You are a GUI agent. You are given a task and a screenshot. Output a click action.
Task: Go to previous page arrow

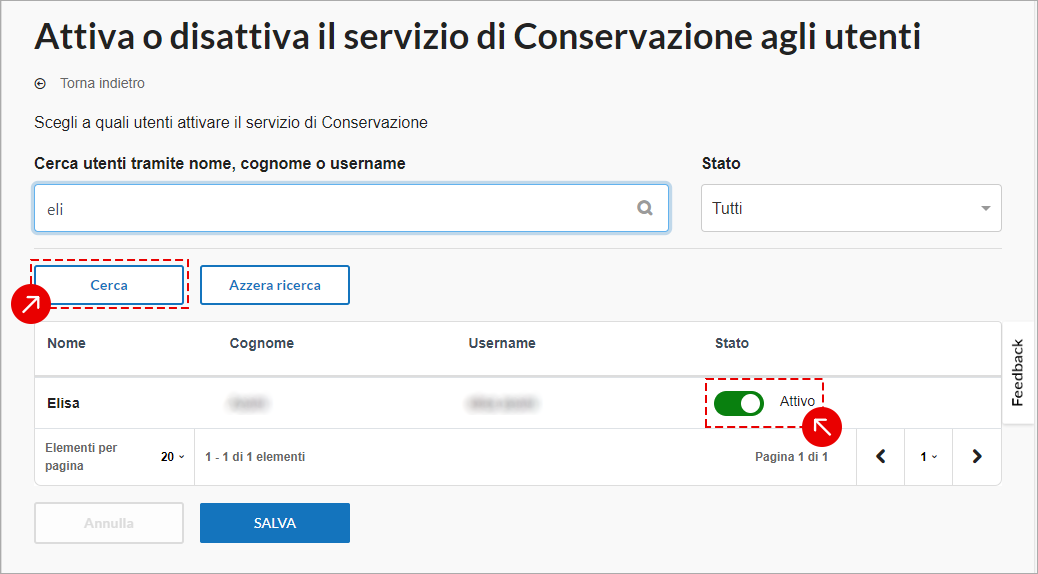[x=880, y=456]
